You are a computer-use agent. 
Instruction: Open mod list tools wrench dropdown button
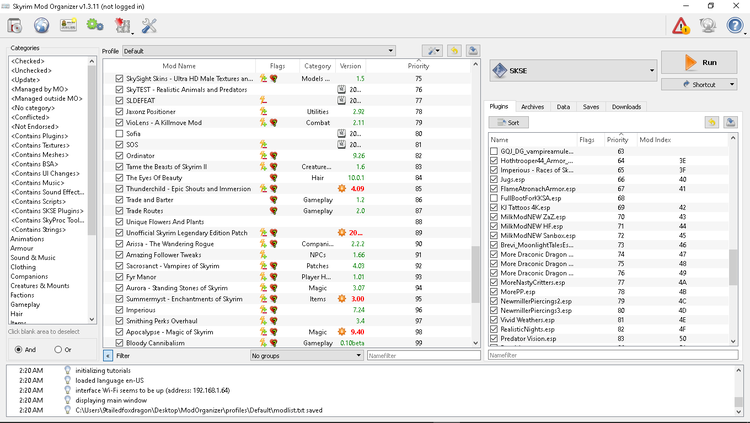point(432,51)
